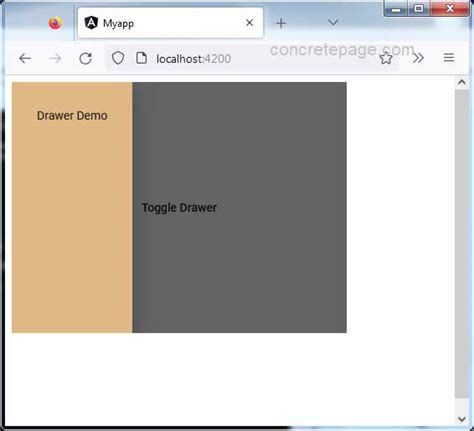Viewport: 474px width, 431px height.
Task: Select the Myapp browser tab
Action: click(170, 23)
